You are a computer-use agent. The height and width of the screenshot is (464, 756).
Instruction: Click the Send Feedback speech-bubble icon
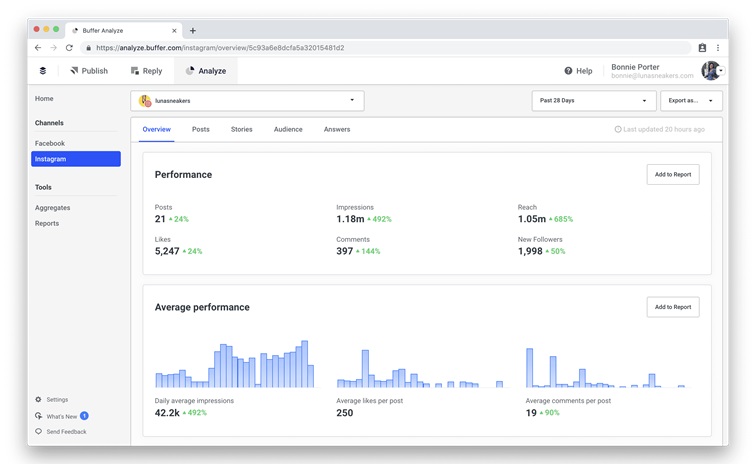click(x=39, y=431)
